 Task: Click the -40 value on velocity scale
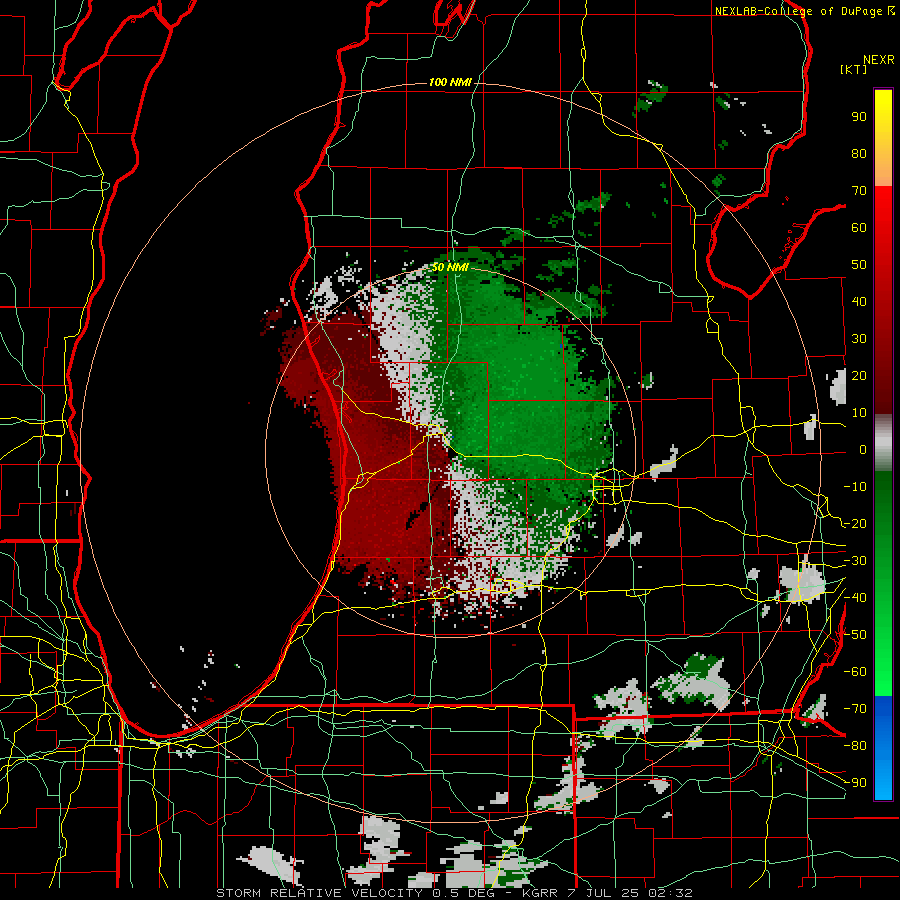coord(855,598)
